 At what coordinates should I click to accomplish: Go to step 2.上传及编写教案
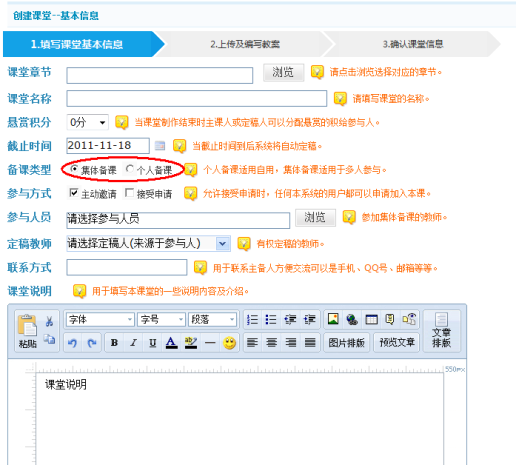(x=245, y=44)
